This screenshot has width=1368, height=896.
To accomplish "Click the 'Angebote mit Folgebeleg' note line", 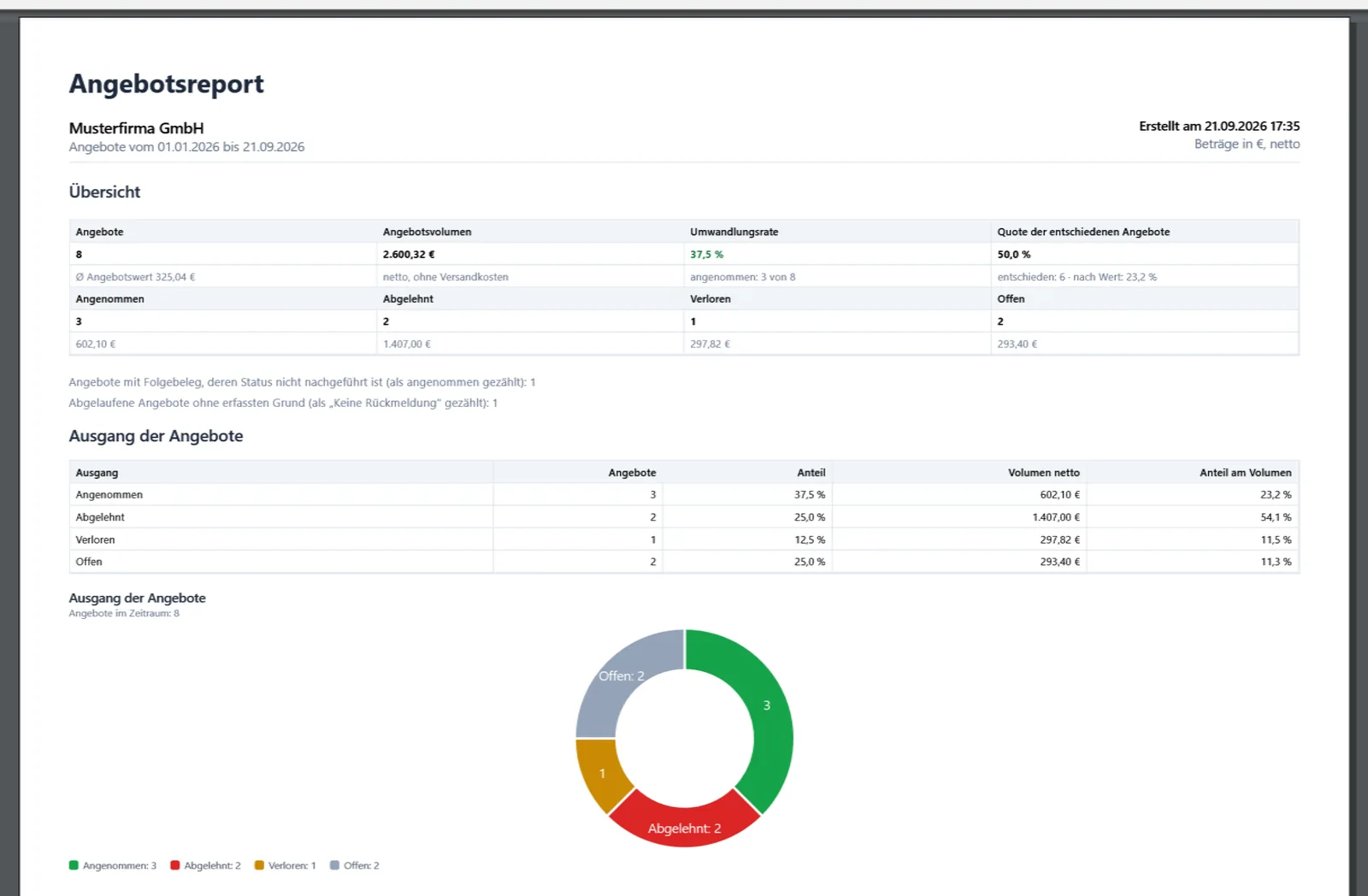I will 302,382.
